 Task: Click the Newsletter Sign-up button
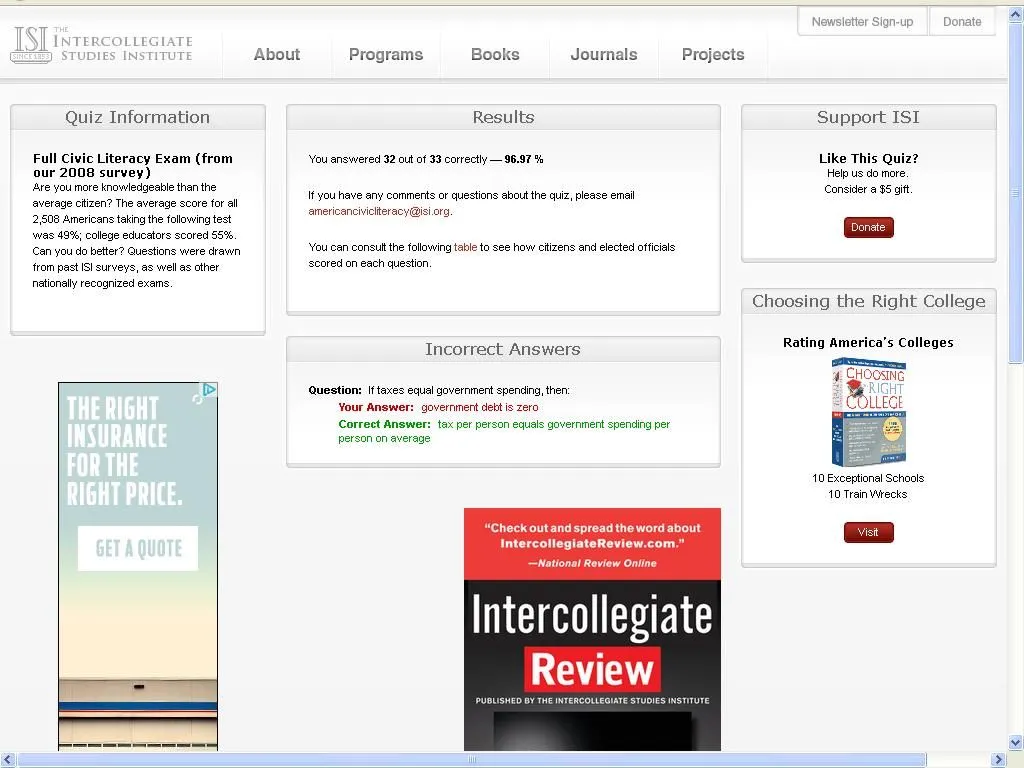pyautogui.click(x=862, y=22)
